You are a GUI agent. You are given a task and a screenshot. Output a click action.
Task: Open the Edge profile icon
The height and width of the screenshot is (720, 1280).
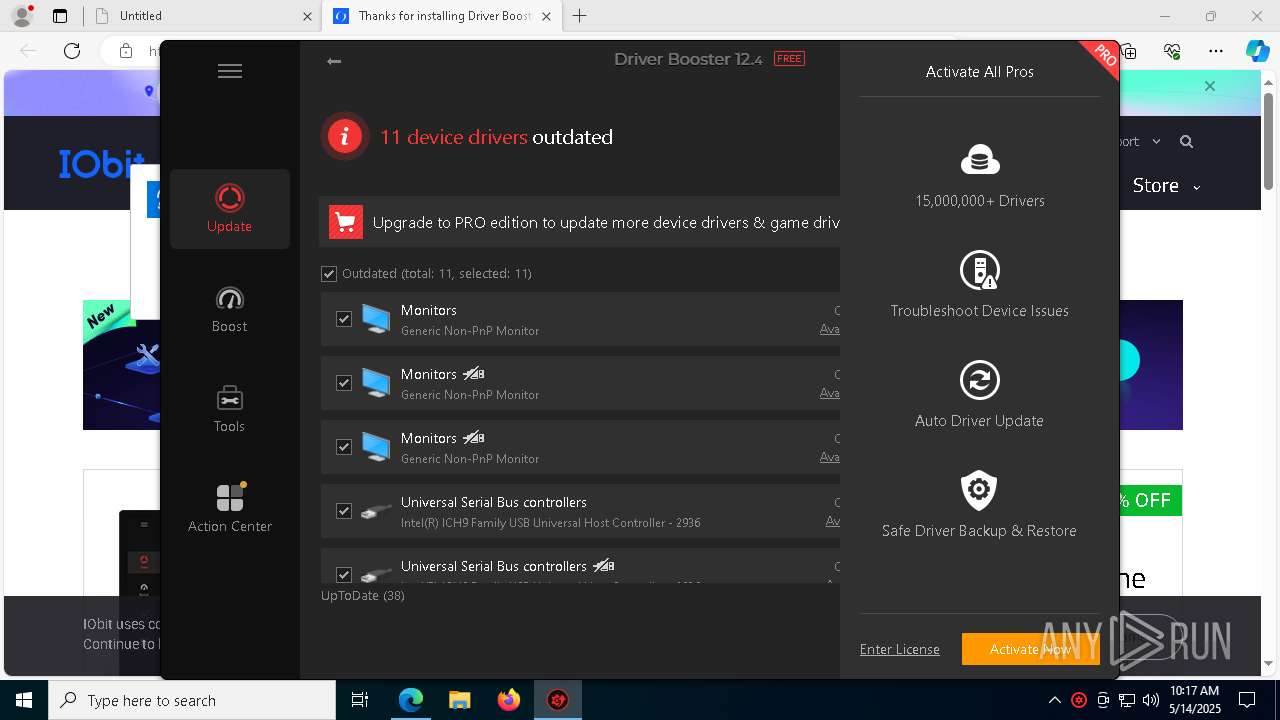point(22,16)
